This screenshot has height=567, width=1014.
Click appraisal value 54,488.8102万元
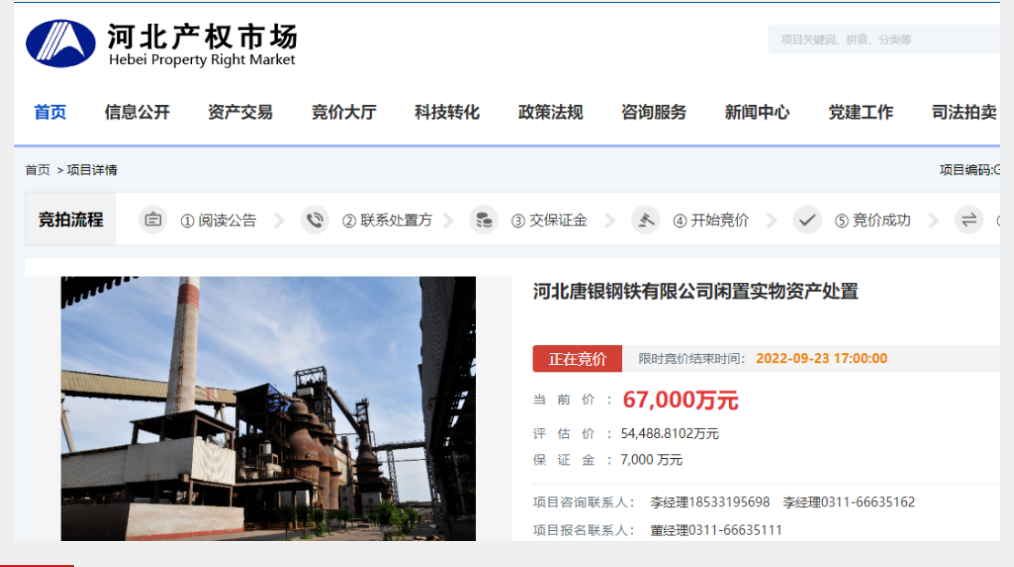coord(670,434)
